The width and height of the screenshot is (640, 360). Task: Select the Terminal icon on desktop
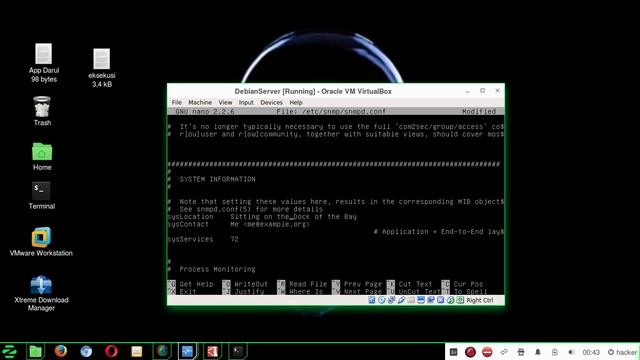pyautogui.click(x=42, y=196)
